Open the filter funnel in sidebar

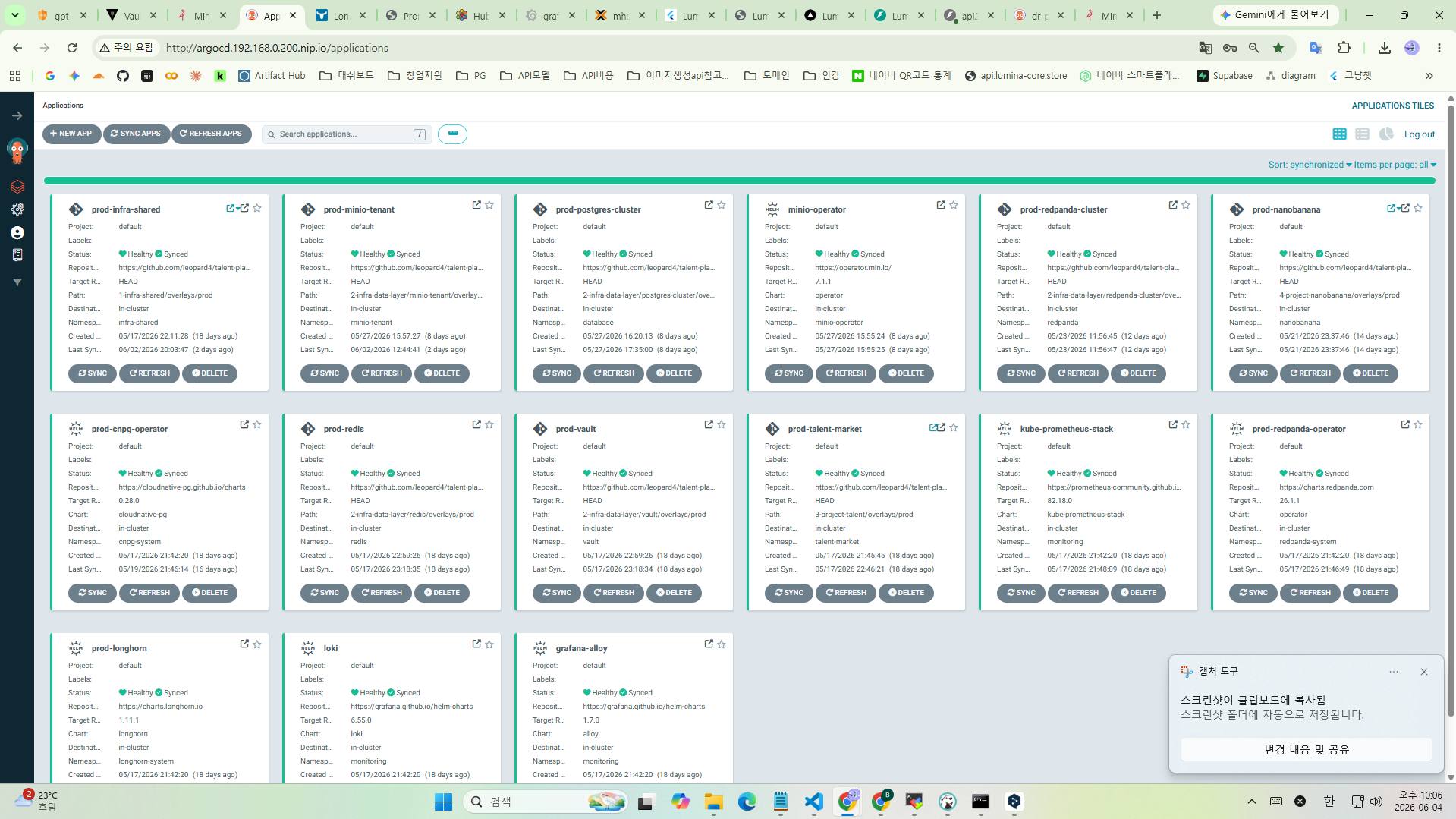[17, 282]
